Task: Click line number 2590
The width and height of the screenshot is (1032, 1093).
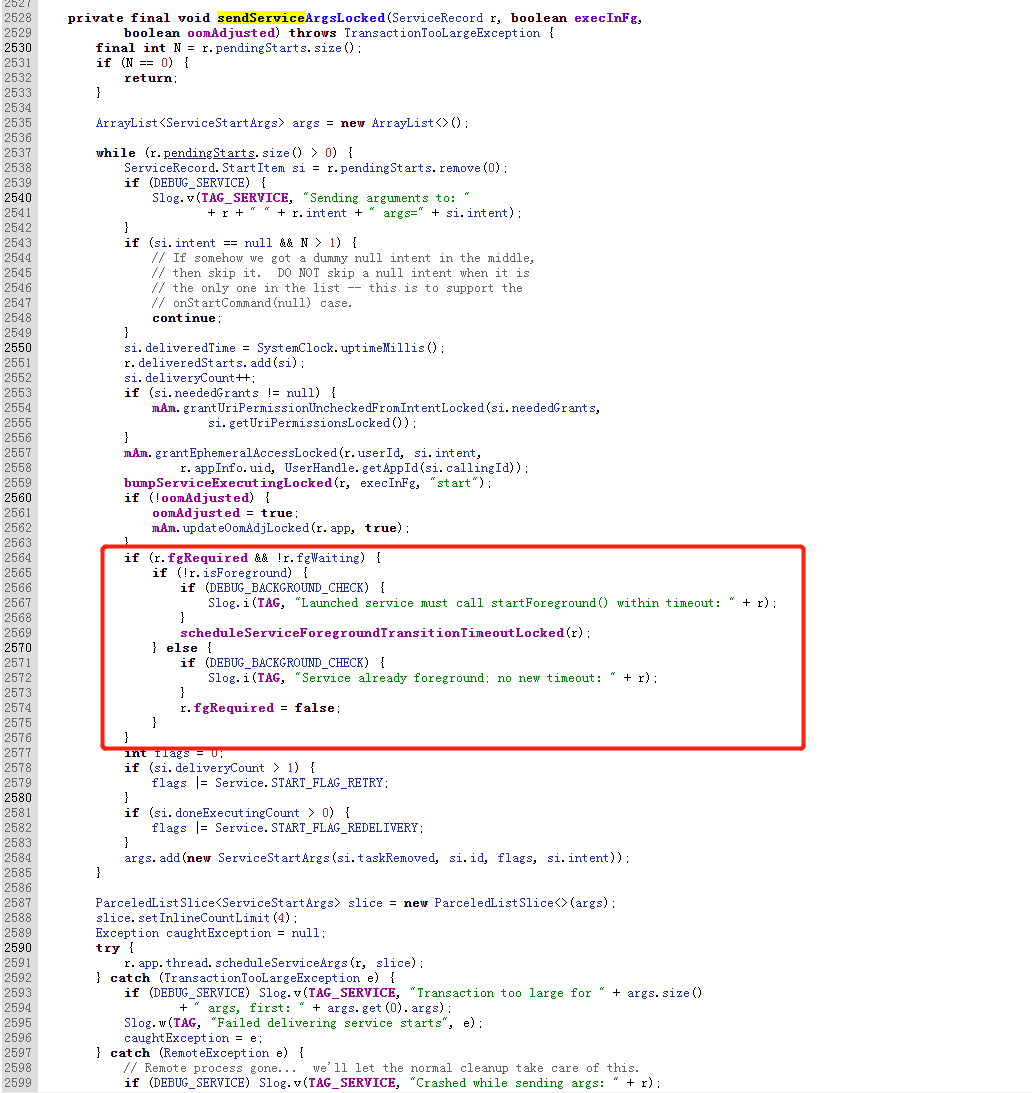Action: coord(17,947)
